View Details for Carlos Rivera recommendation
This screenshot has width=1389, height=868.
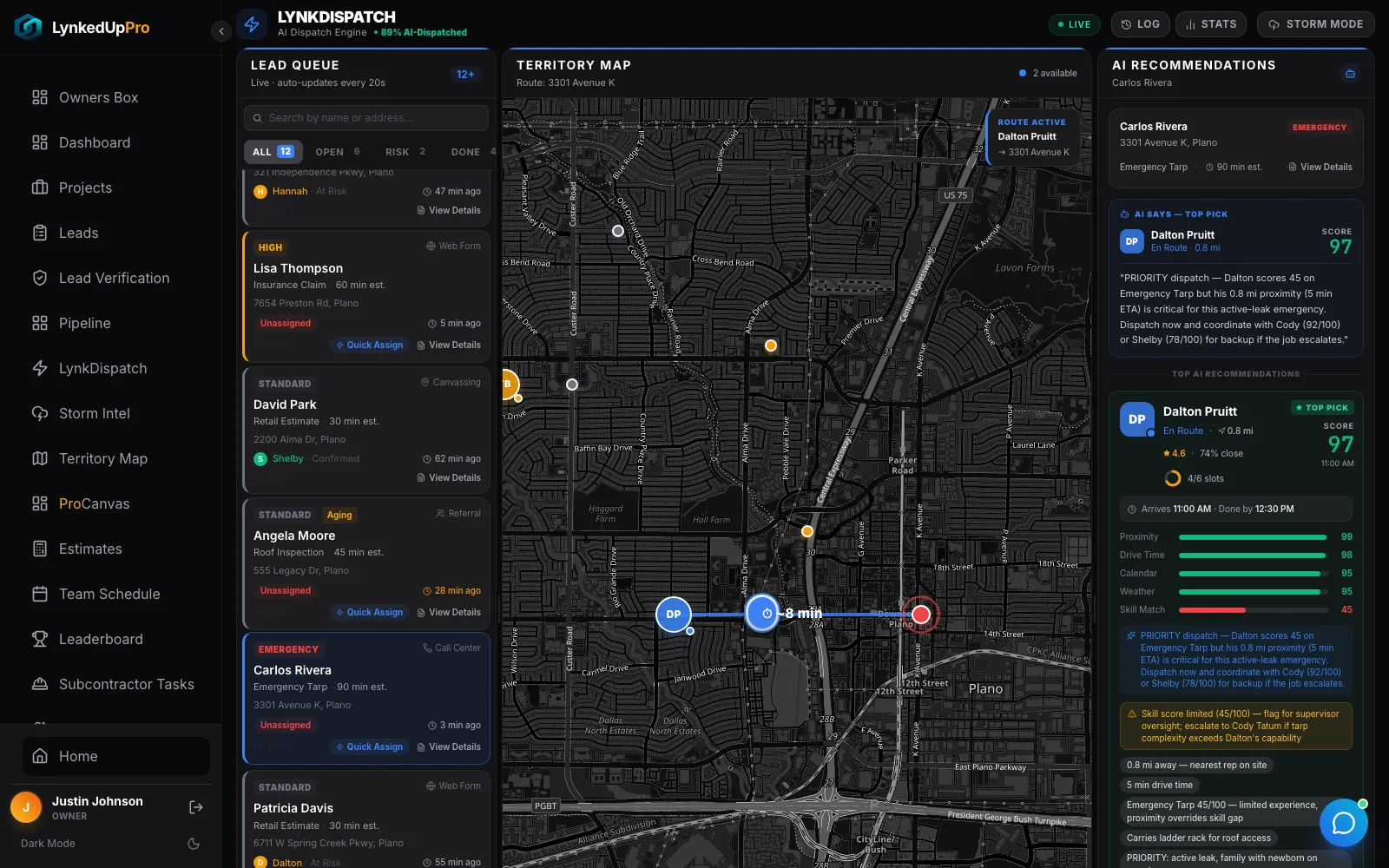[1320, 167]
